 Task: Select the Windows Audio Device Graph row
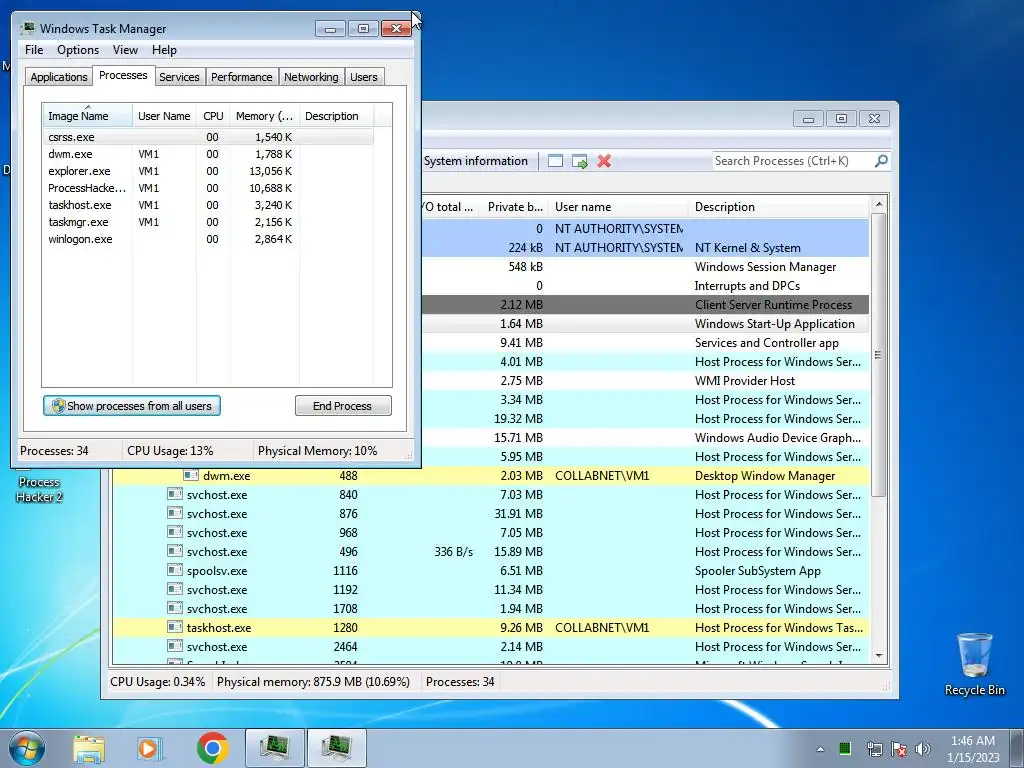[x=645, y=438]
